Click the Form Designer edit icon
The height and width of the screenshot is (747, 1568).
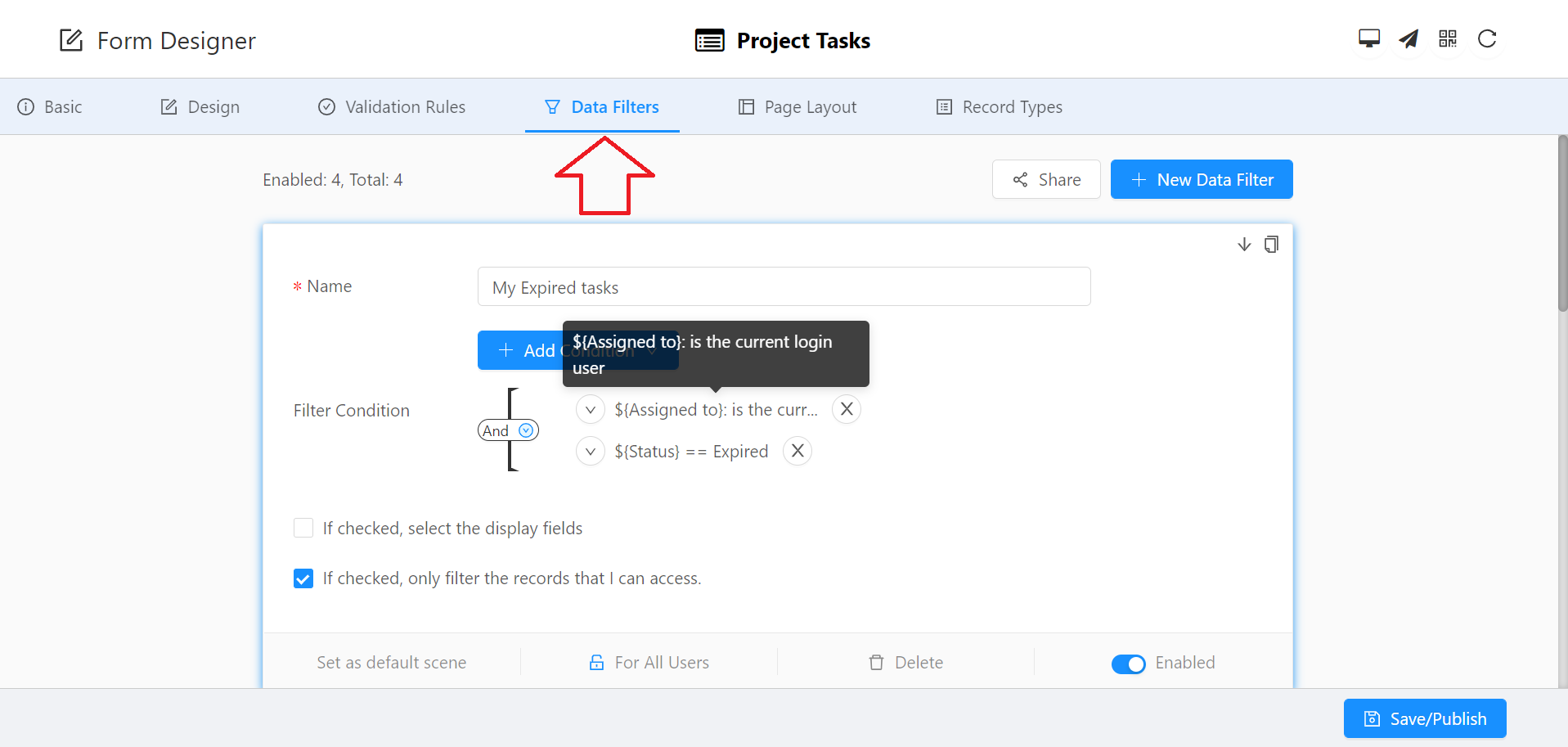click(x=71, y=40)
